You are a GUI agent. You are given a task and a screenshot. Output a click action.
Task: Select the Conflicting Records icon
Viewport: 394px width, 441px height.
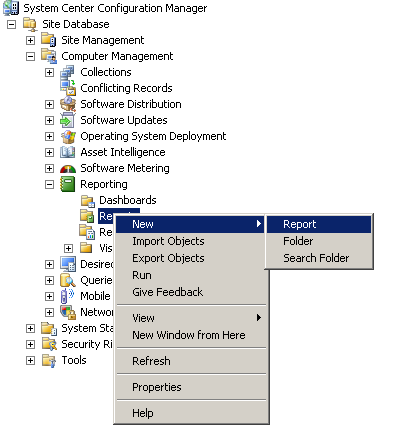click(68, 88)
